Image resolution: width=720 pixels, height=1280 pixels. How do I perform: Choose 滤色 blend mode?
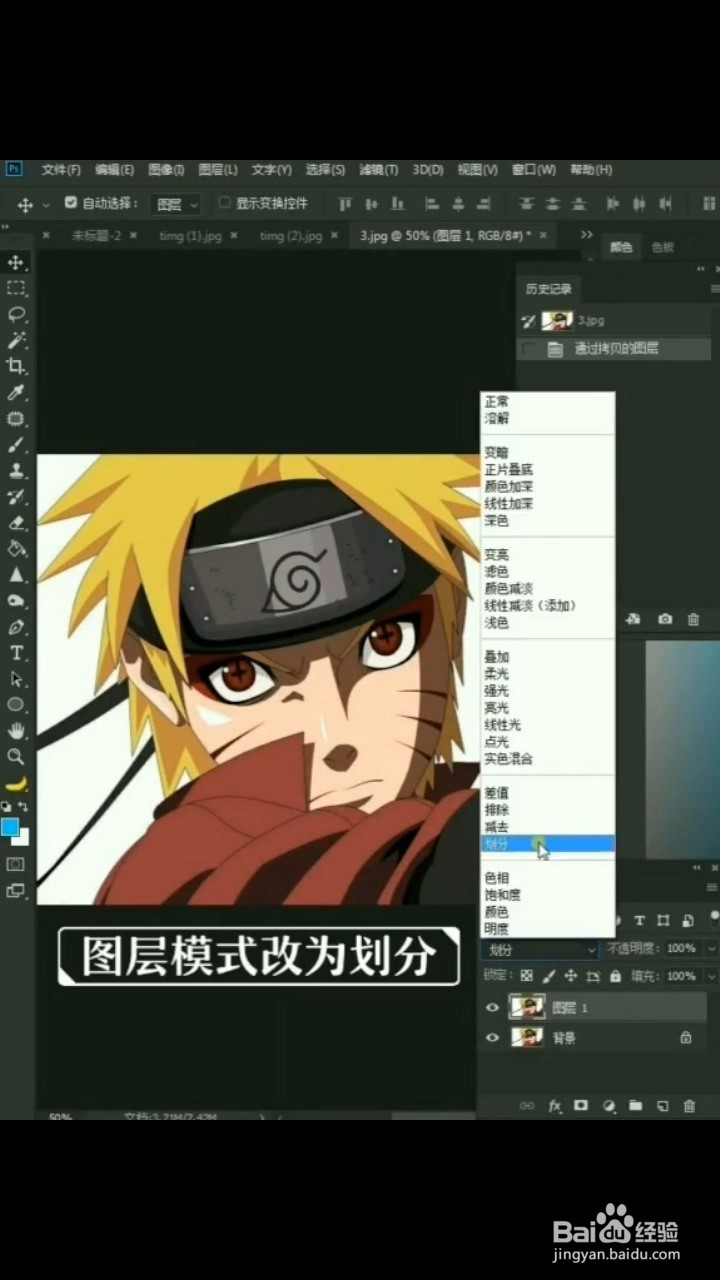click(x=497, y=571)
